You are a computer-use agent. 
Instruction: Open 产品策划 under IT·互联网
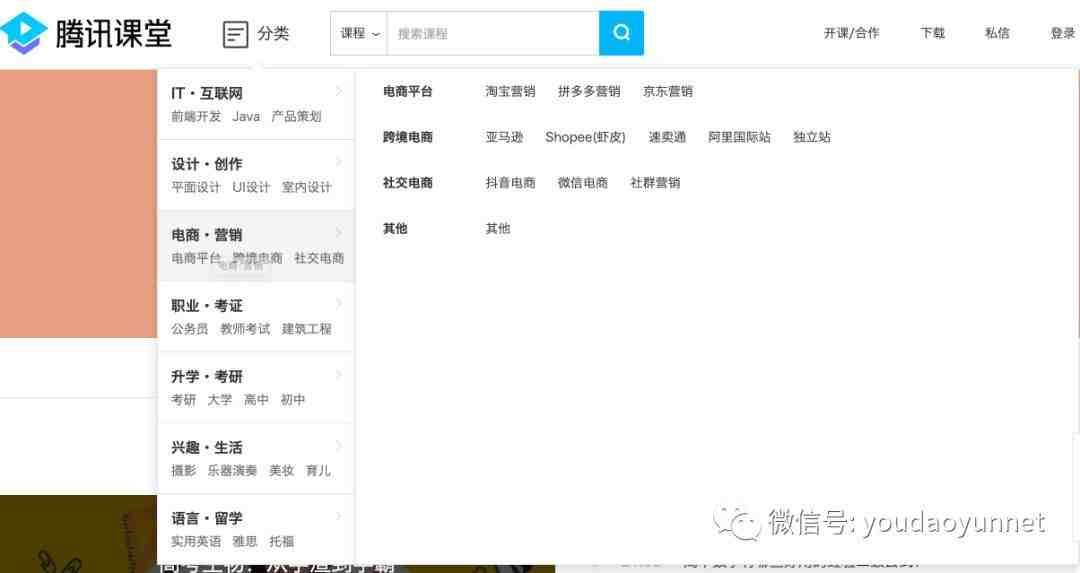(296, 116)
